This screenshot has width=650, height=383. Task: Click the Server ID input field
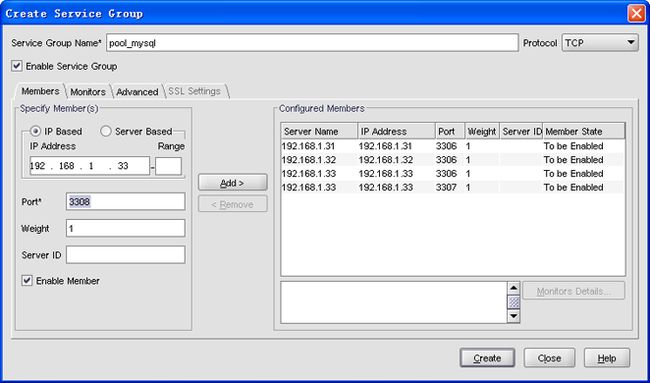click(125, 255)
